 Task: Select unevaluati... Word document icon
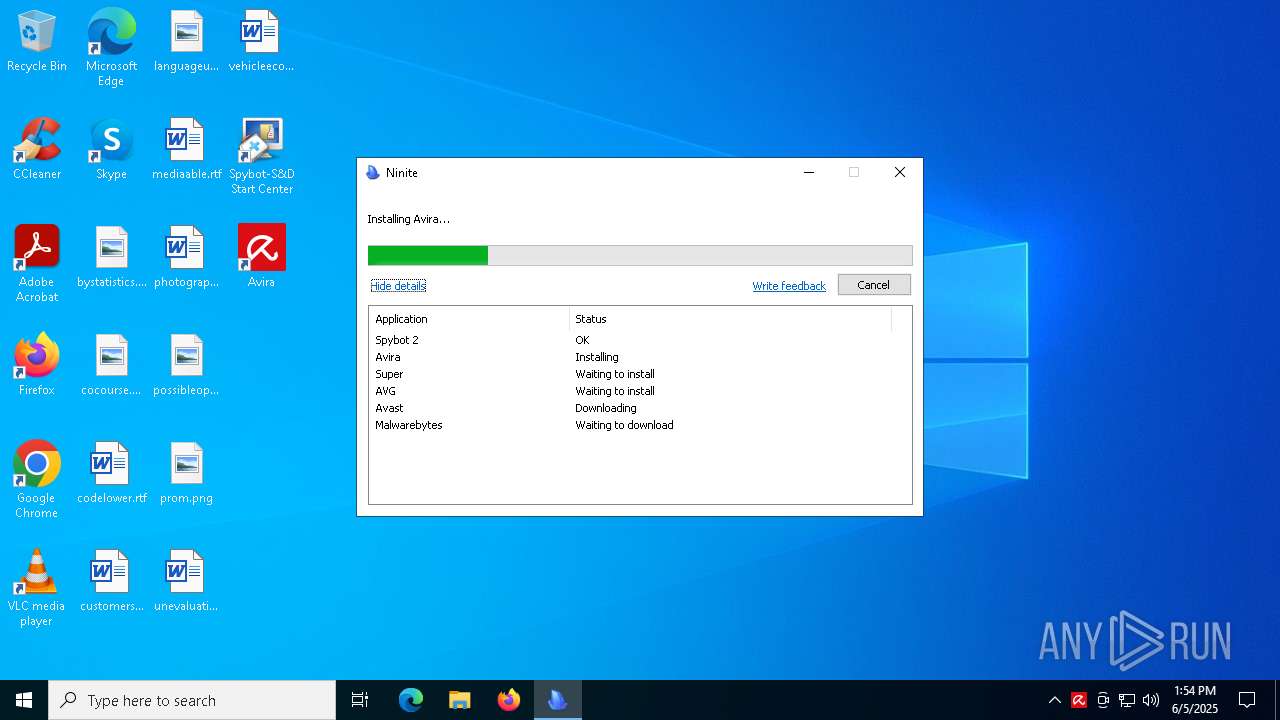(x=186, y=582)
